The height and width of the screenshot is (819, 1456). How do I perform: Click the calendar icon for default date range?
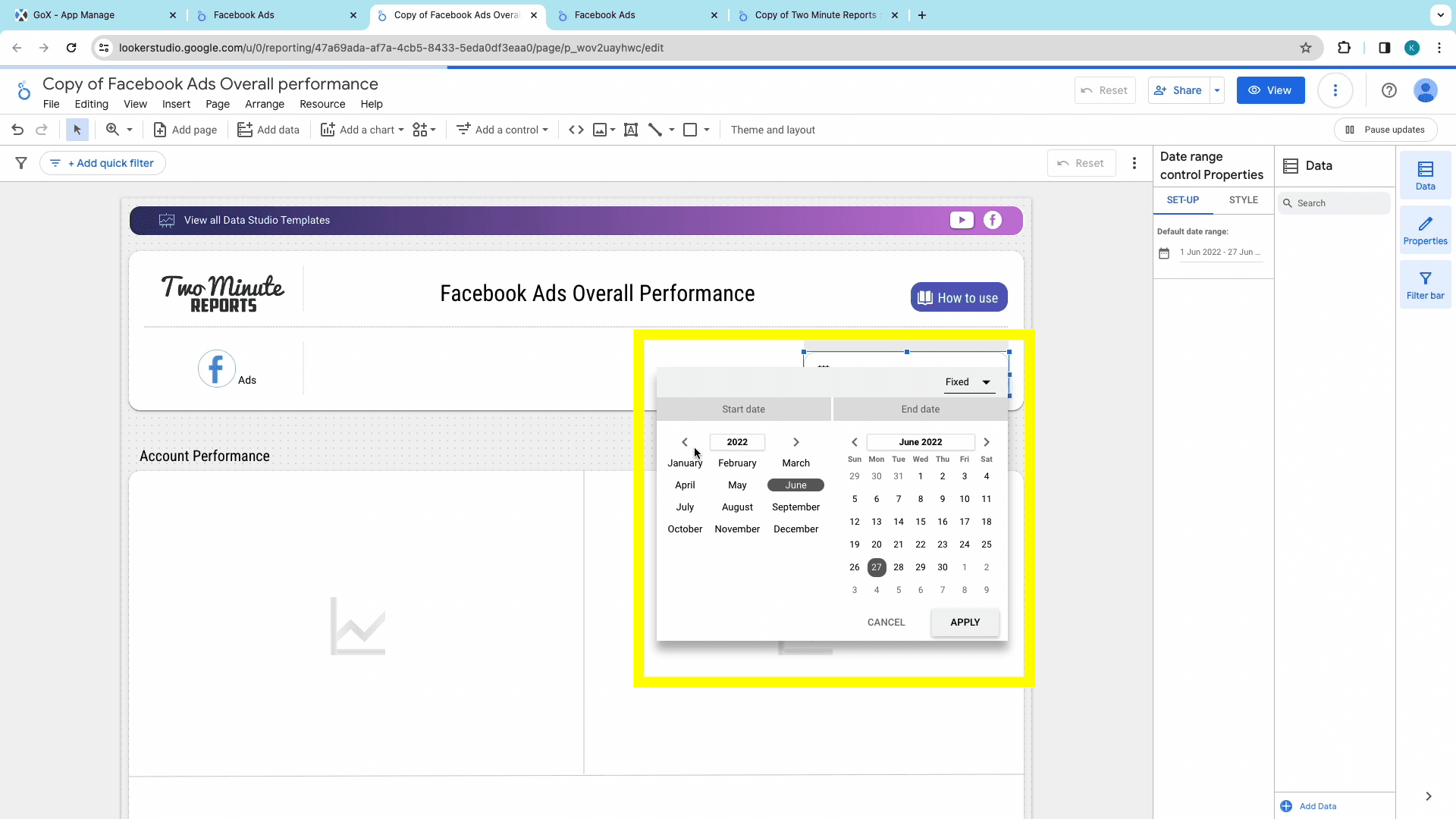(1164, 253)
